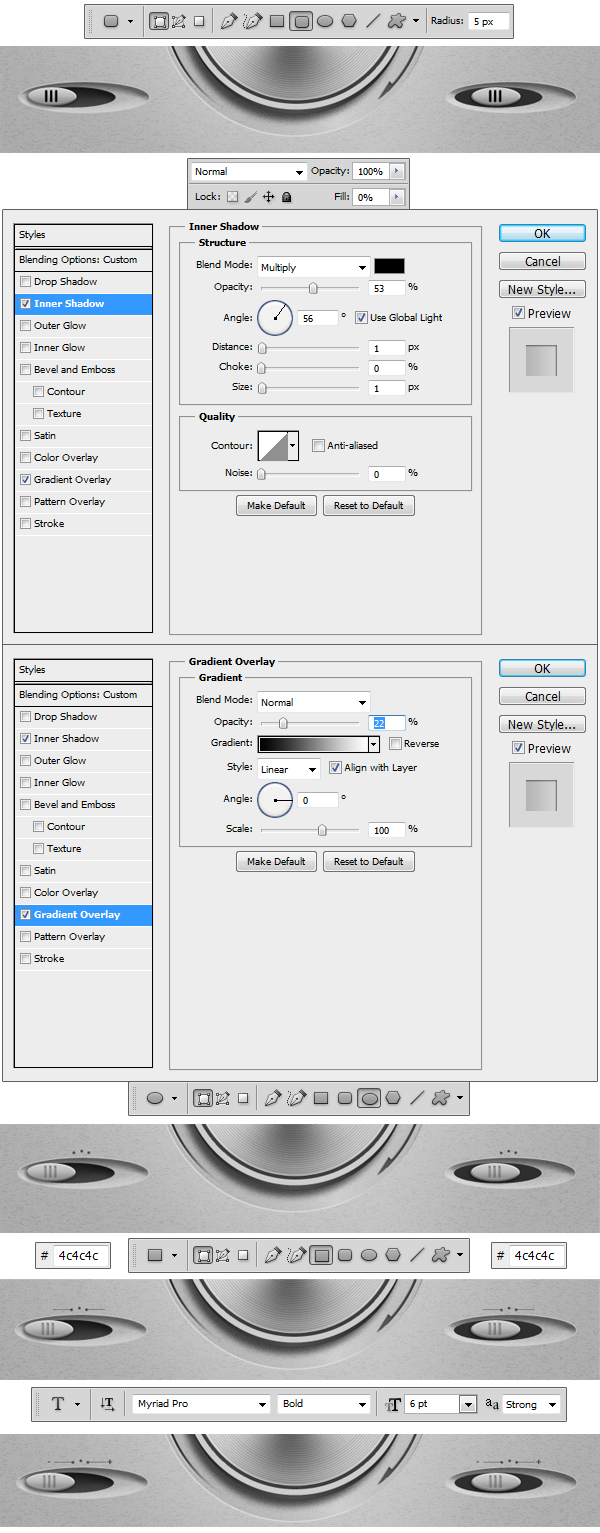Select Pattern Overlay in the Gradient Overlay dialog
Image resolution: width=600 pixels, height=1533 pixels.
point(69,937)
